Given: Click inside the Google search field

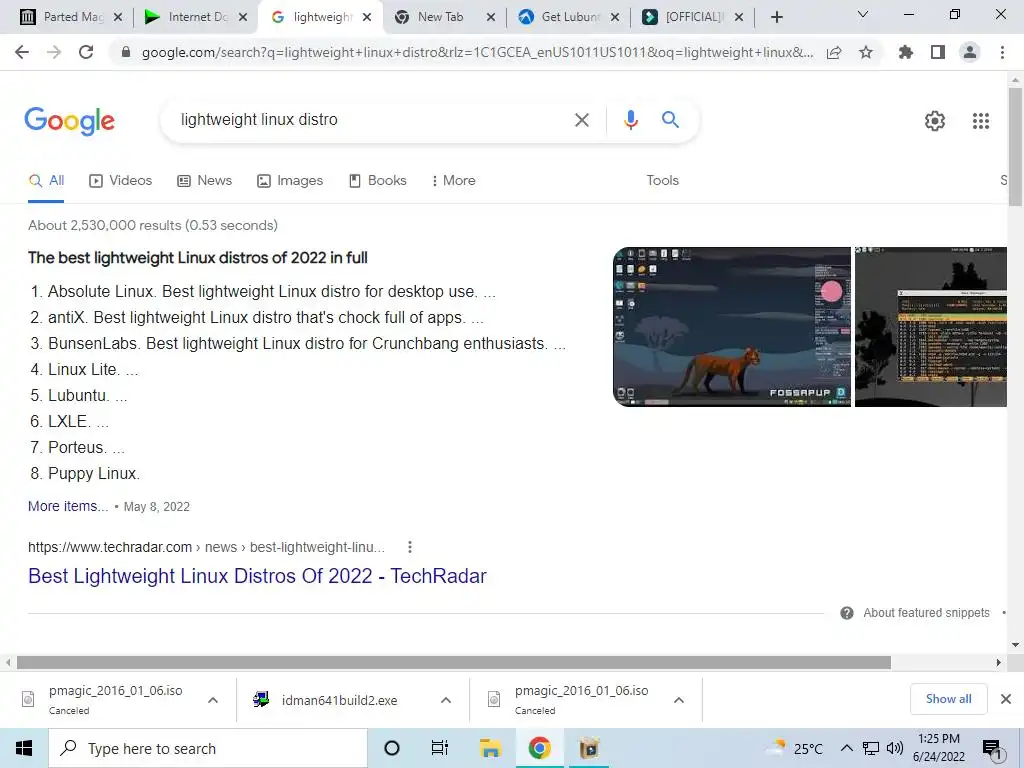Looking at the screenshot, I should click(372, 120).
